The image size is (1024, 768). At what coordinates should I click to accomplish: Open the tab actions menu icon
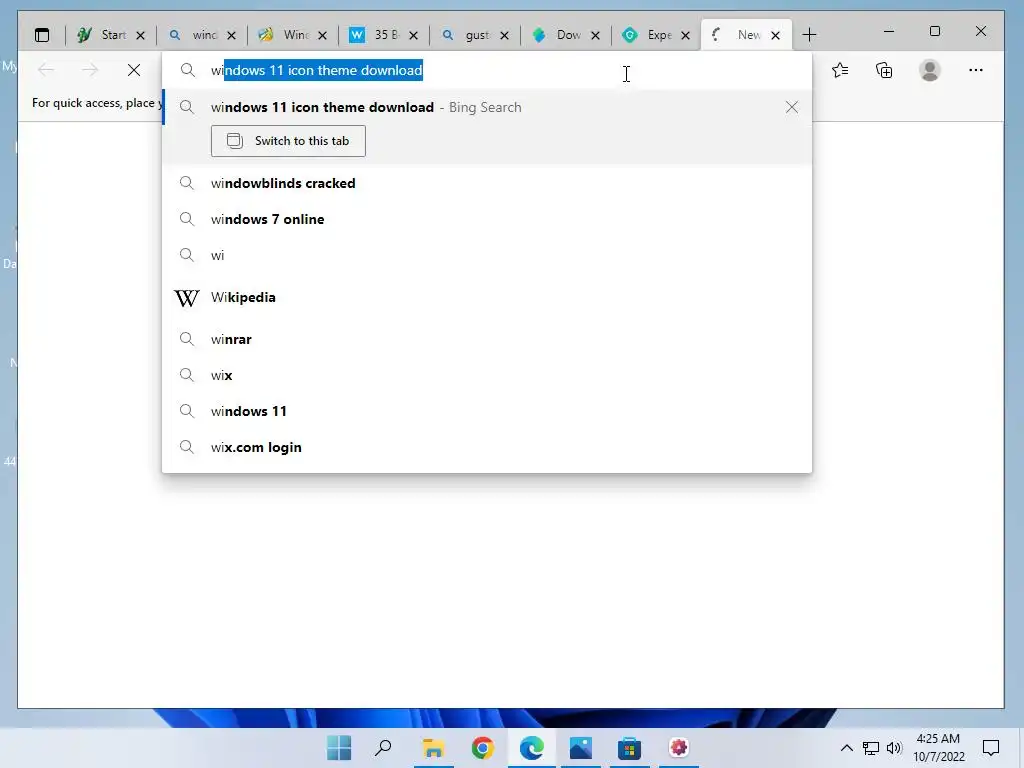coord(42,35)
